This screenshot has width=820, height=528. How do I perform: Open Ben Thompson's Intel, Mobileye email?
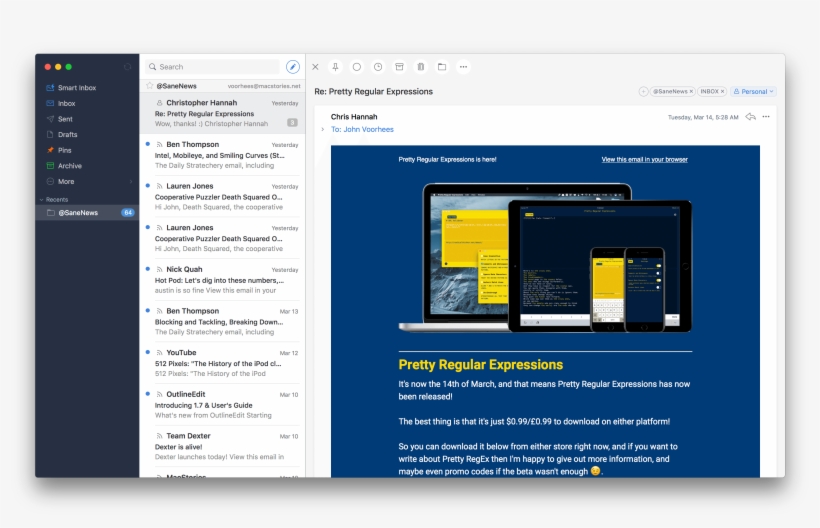pyautogui.click(x=222, y=155)
